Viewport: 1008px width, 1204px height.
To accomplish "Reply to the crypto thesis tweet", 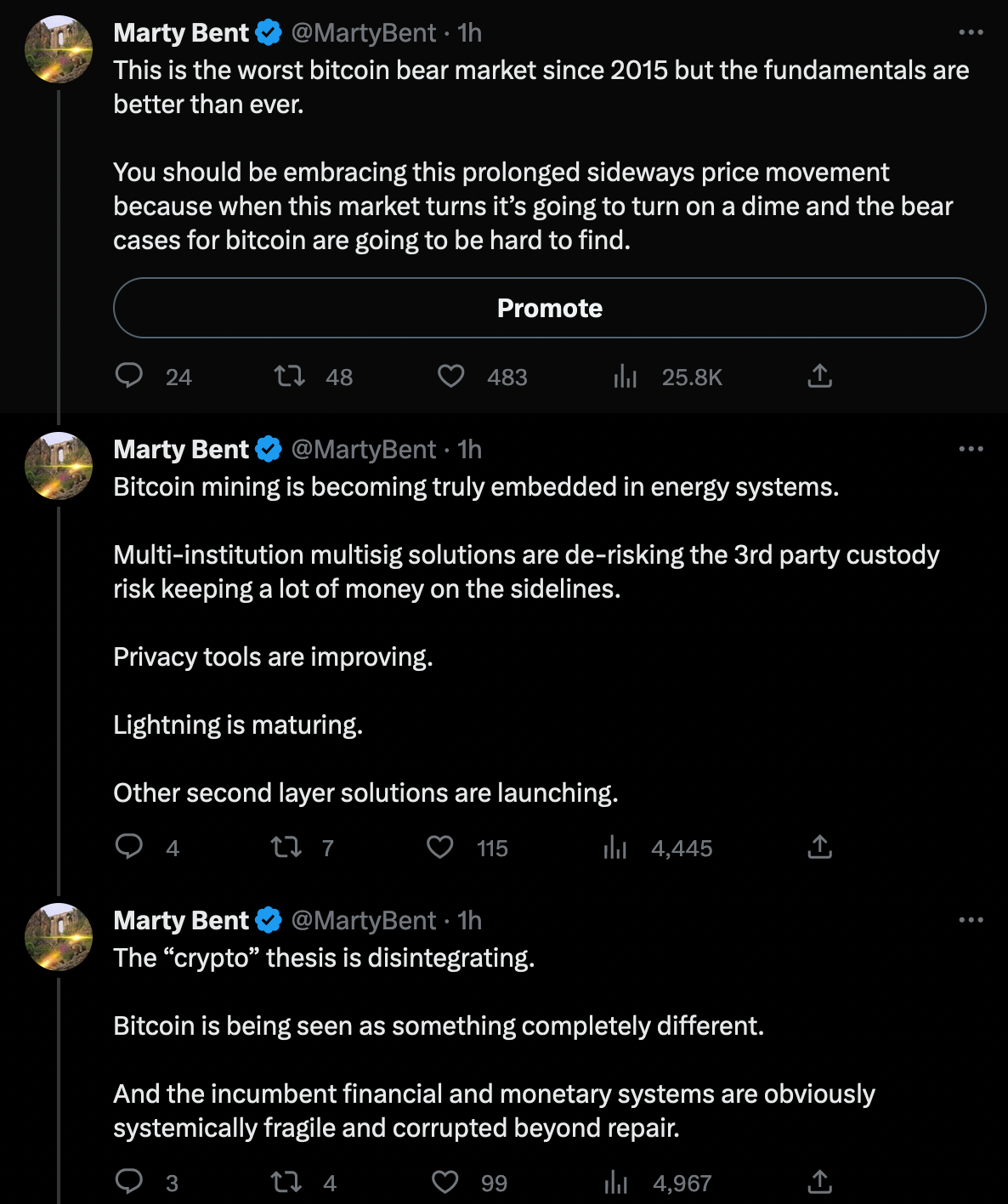I will (129, 1182).
